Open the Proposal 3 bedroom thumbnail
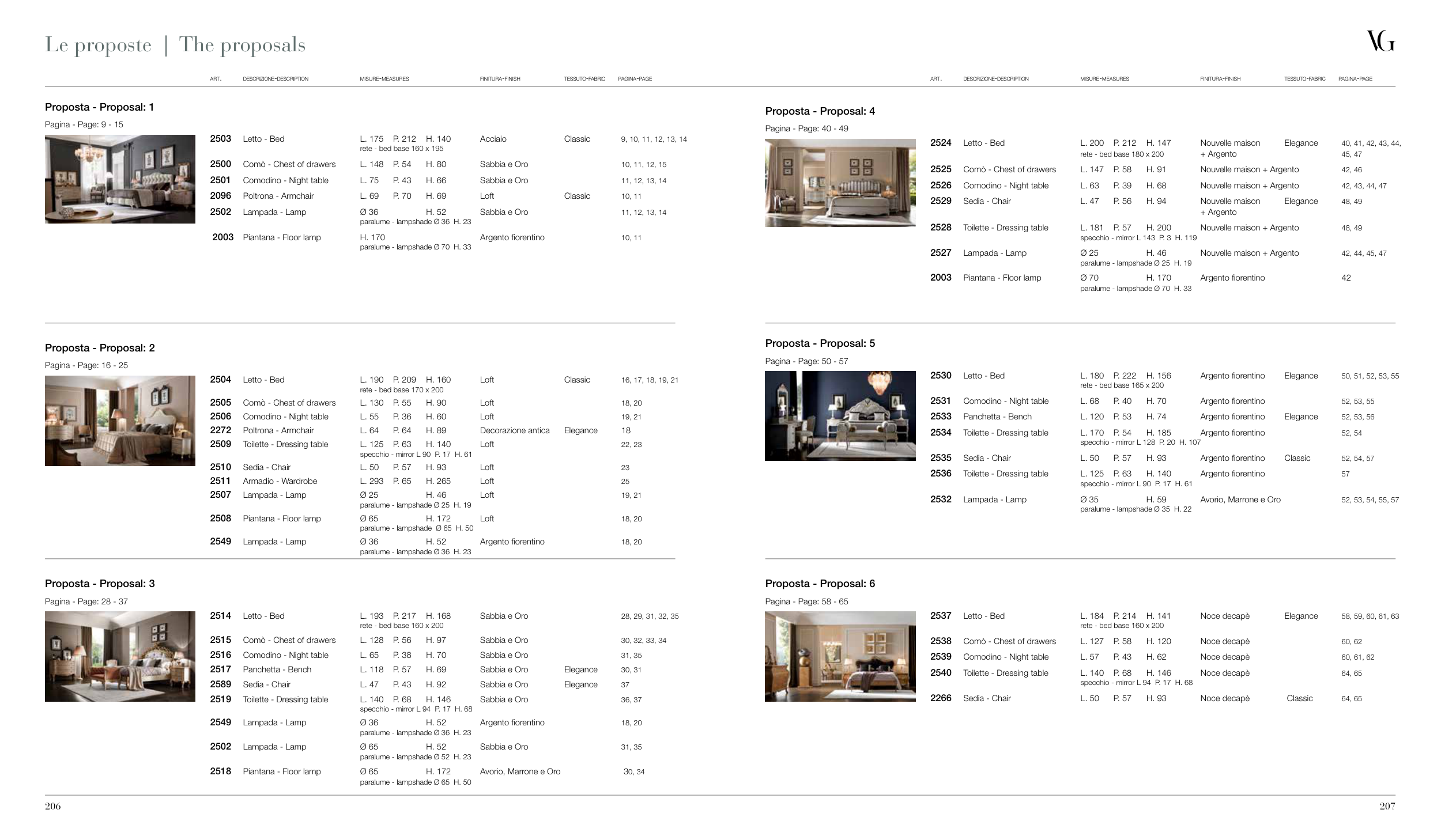This screenshot has height=840, width=1441. point(120,656)
